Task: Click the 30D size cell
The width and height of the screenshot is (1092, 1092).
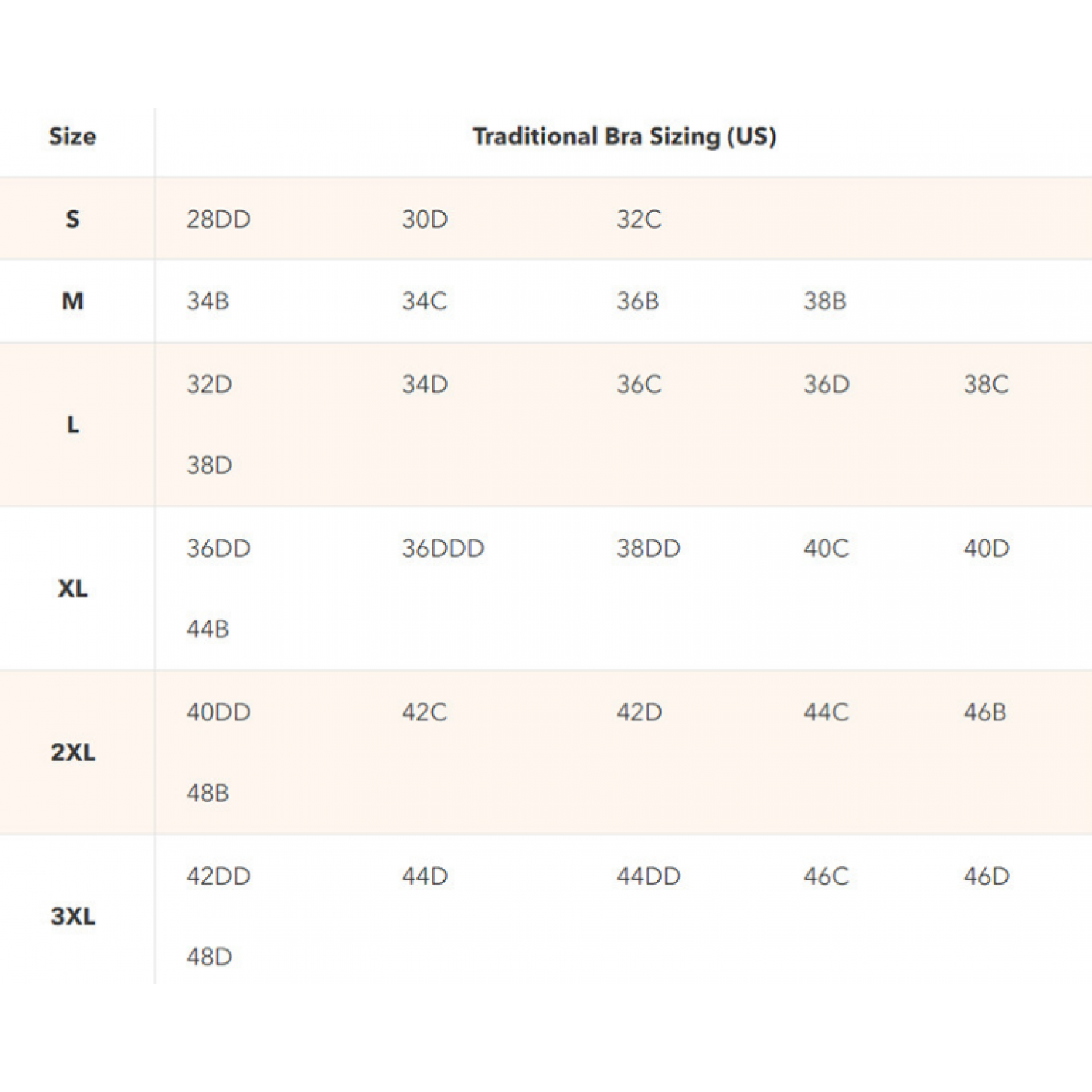Action: click(425, 219)
